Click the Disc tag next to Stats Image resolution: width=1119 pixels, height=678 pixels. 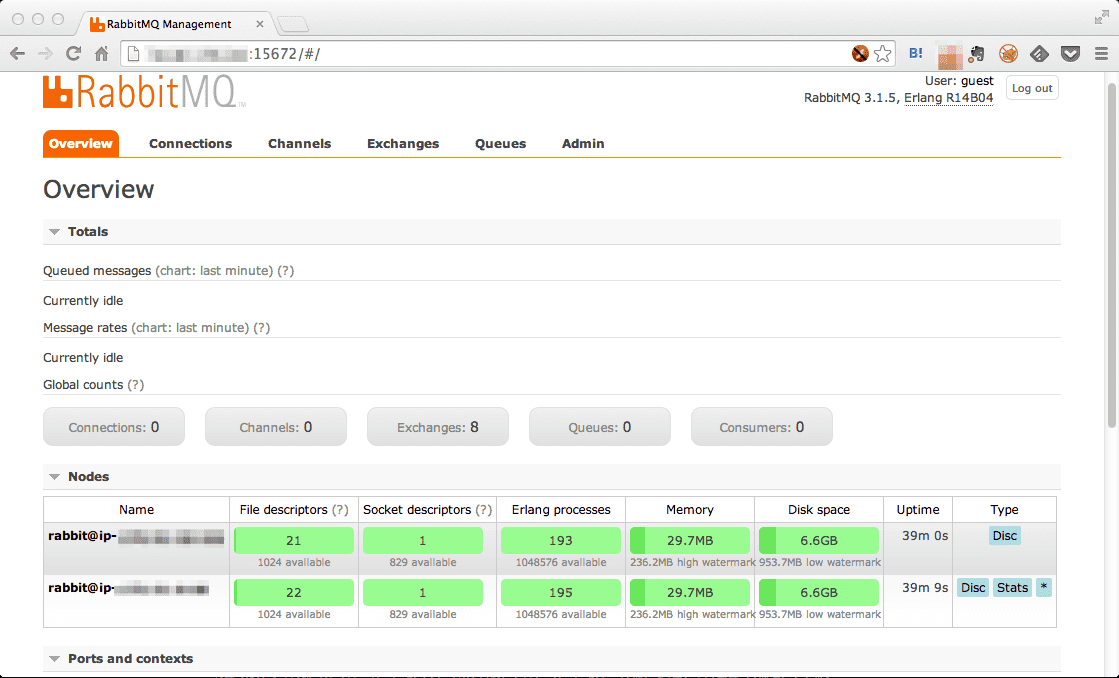point(973,588)
